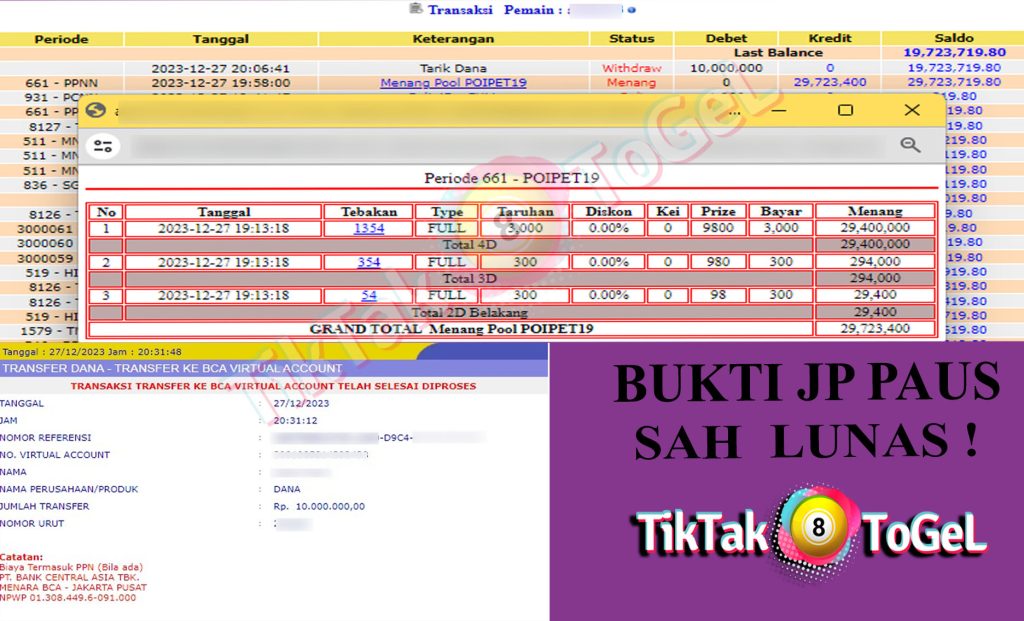Minimize the POIPET19 popup window
Screen dimensions: 1024x621
pyautogui.click(x=778, y=110)
